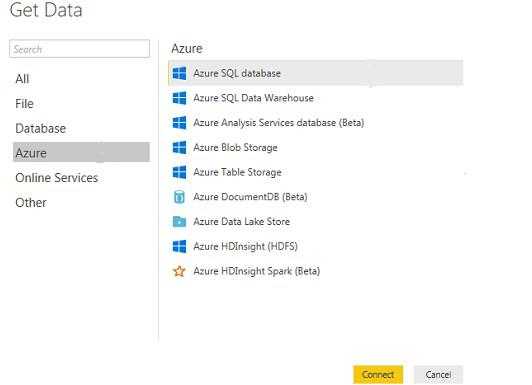Click the Azure HDInsight Spark star icon
532x385 pixels.
click(179, 271)
